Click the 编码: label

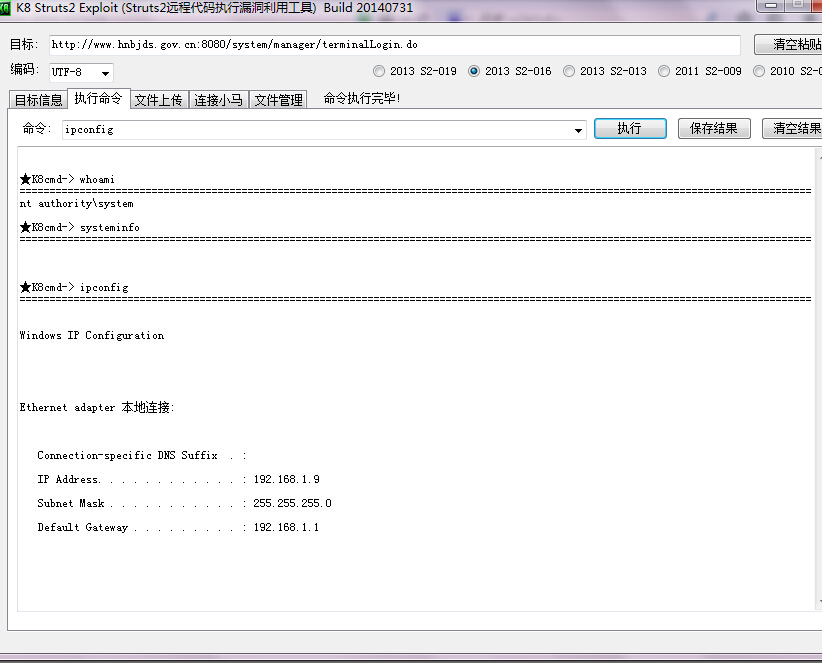[24, 69]
